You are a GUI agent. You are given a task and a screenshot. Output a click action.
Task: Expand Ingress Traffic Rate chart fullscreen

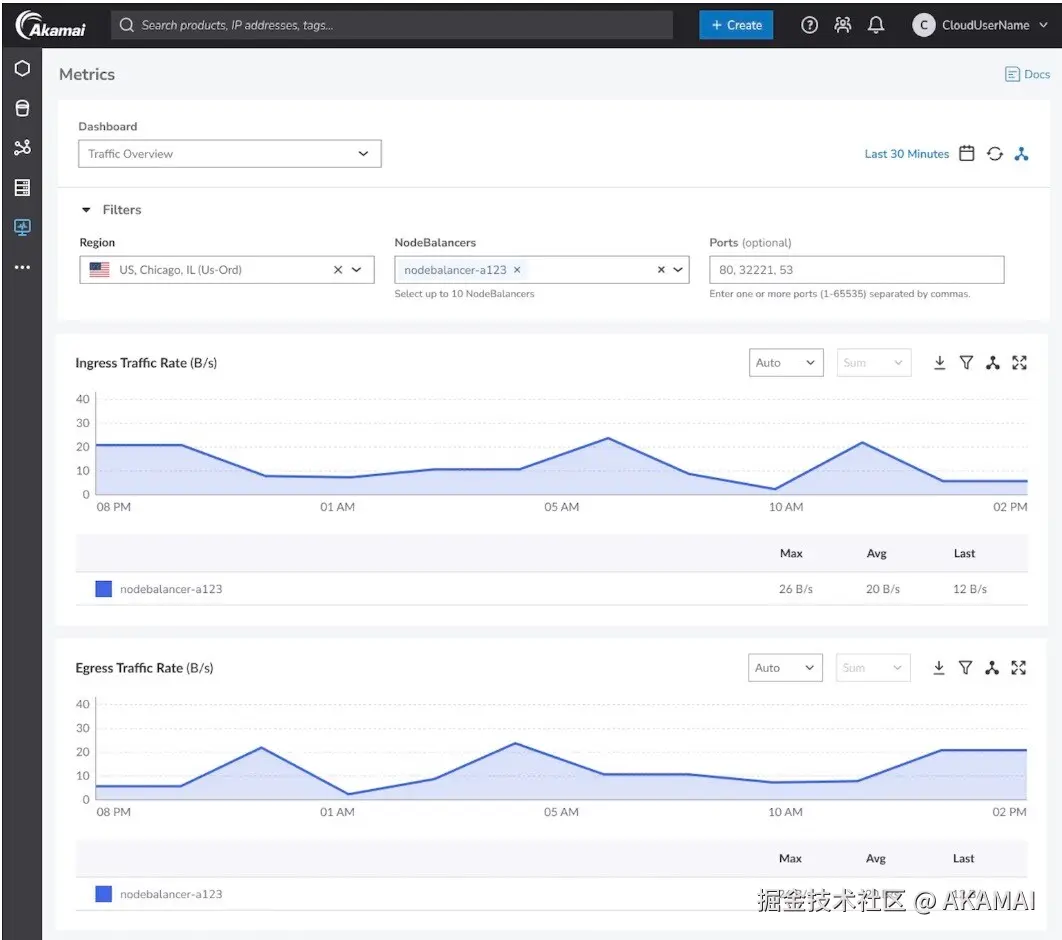point(1019,363)
